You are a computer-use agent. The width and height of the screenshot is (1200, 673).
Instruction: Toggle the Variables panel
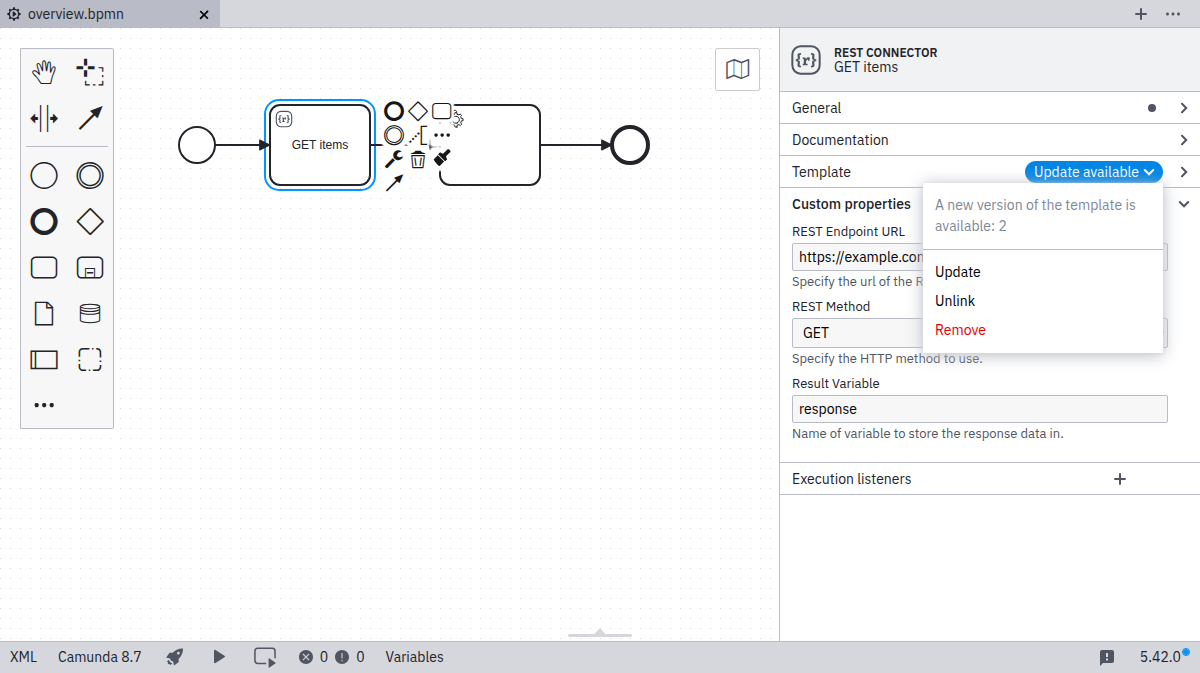pos(414,657)
